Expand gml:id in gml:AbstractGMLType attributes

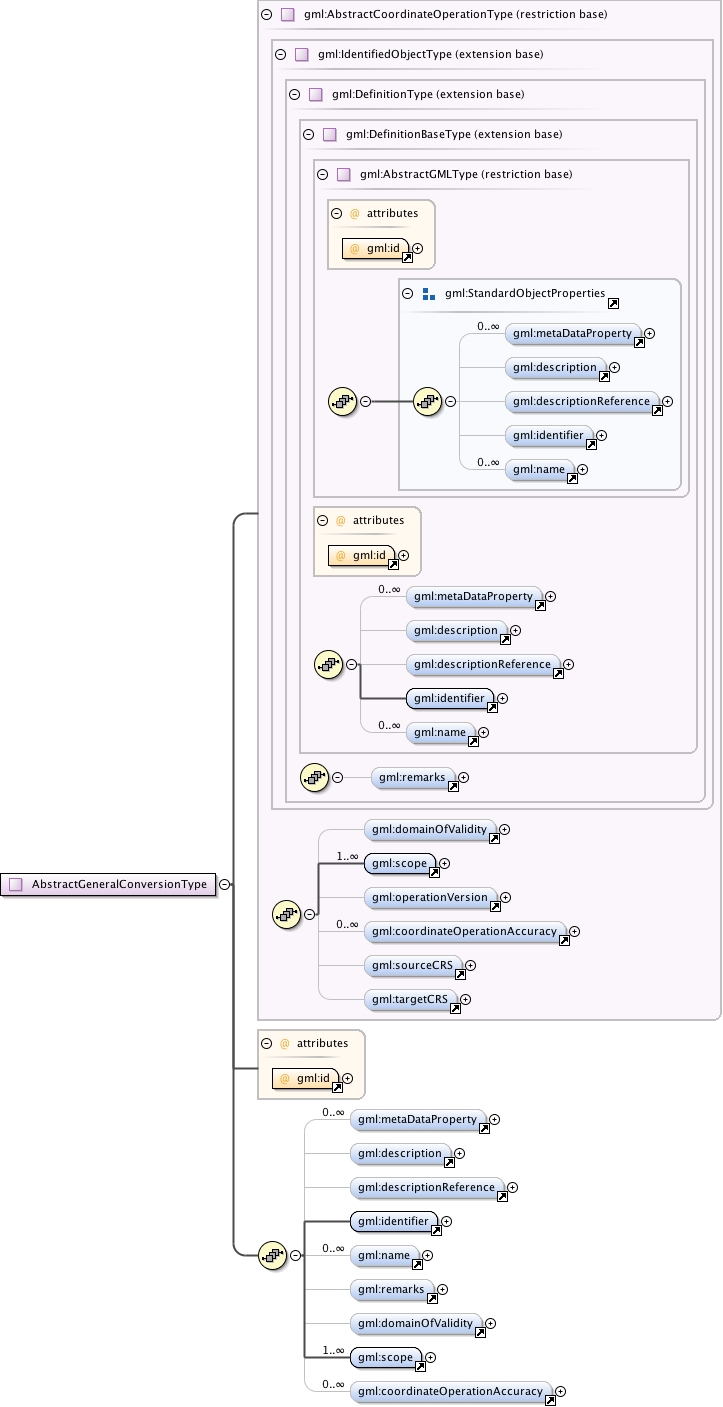click(417, 249)
